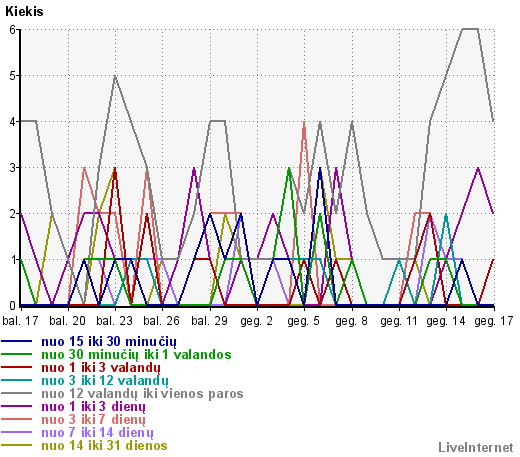Viewport: 520px width, 457px height.
Task: Select legend entry 'nuo 1 iki 3 dienų'
Action: click(x=94, y=407)
